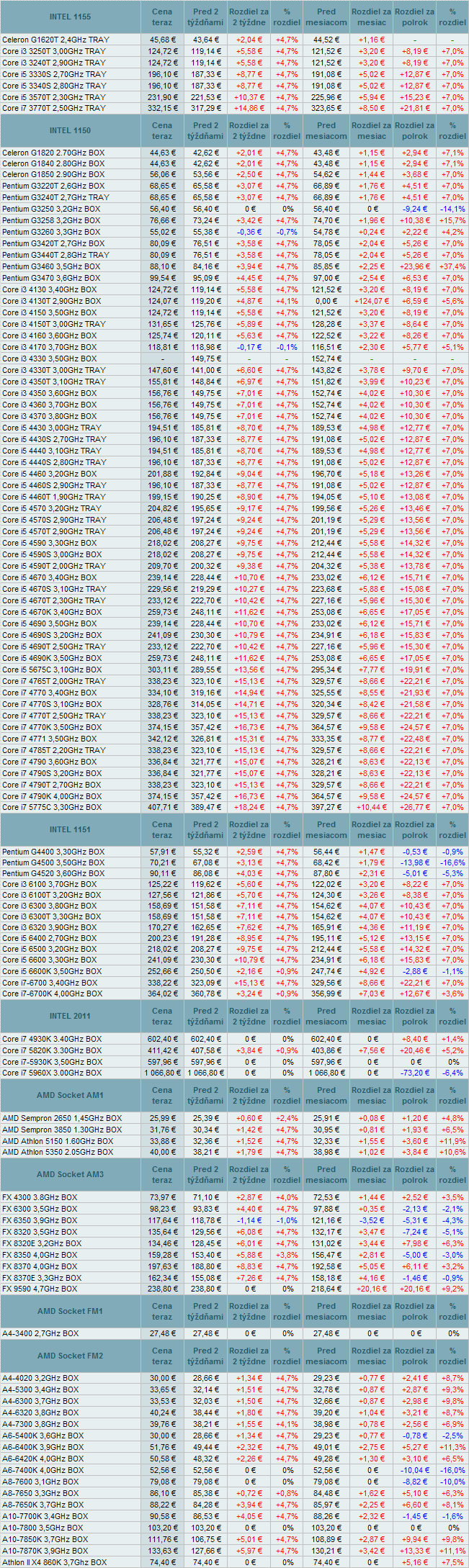
Task: Select FX 8370E 3,3GHz BOX row name
Action: (x=42, y=1278)
